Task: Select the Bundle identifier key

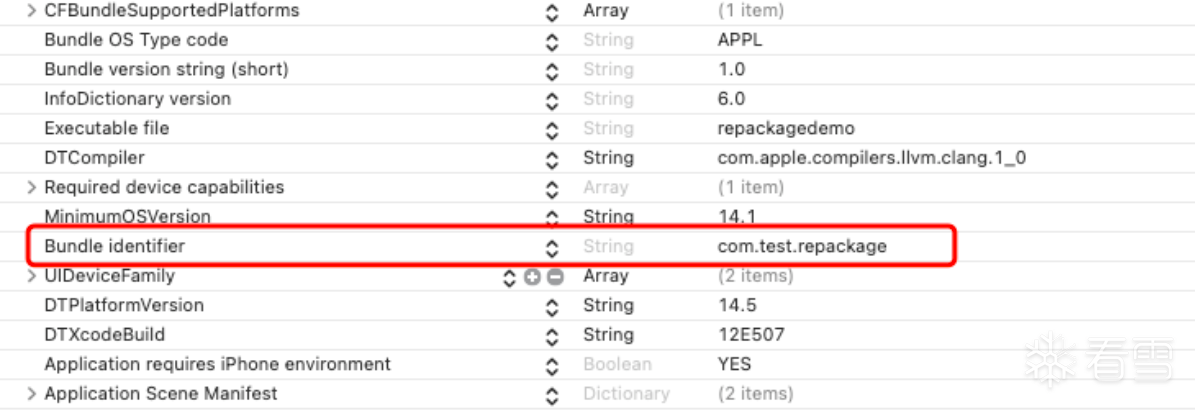Action: coord(114,246)
